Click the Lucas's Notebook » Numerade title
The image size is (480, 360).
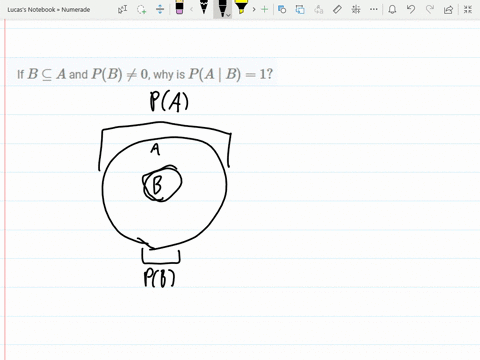click(x=49, y=10)
